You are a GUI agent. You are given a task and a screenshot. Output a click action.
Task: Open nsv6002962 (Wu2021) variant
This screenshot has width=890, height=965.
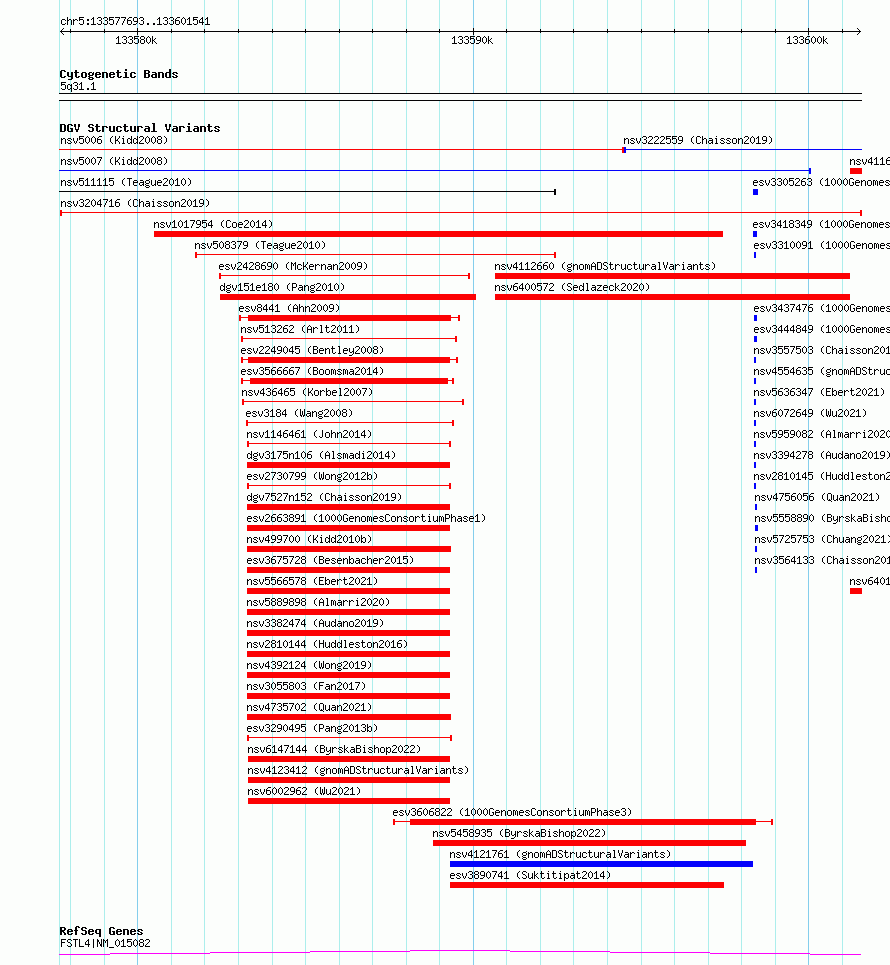(304, 791)
